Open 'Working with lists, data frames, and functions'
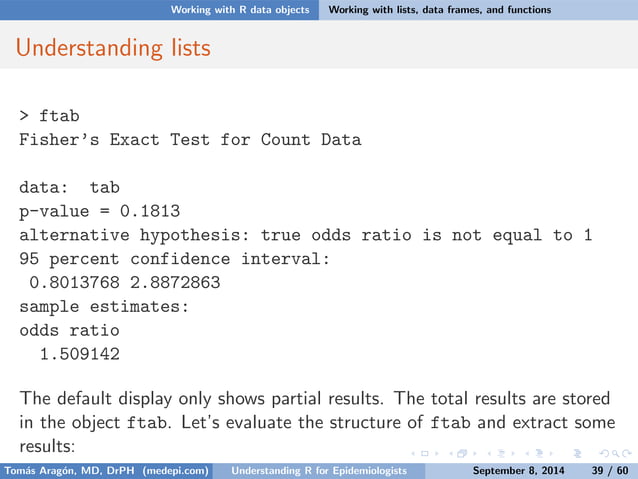638x479 pixels. click(440, 10)
